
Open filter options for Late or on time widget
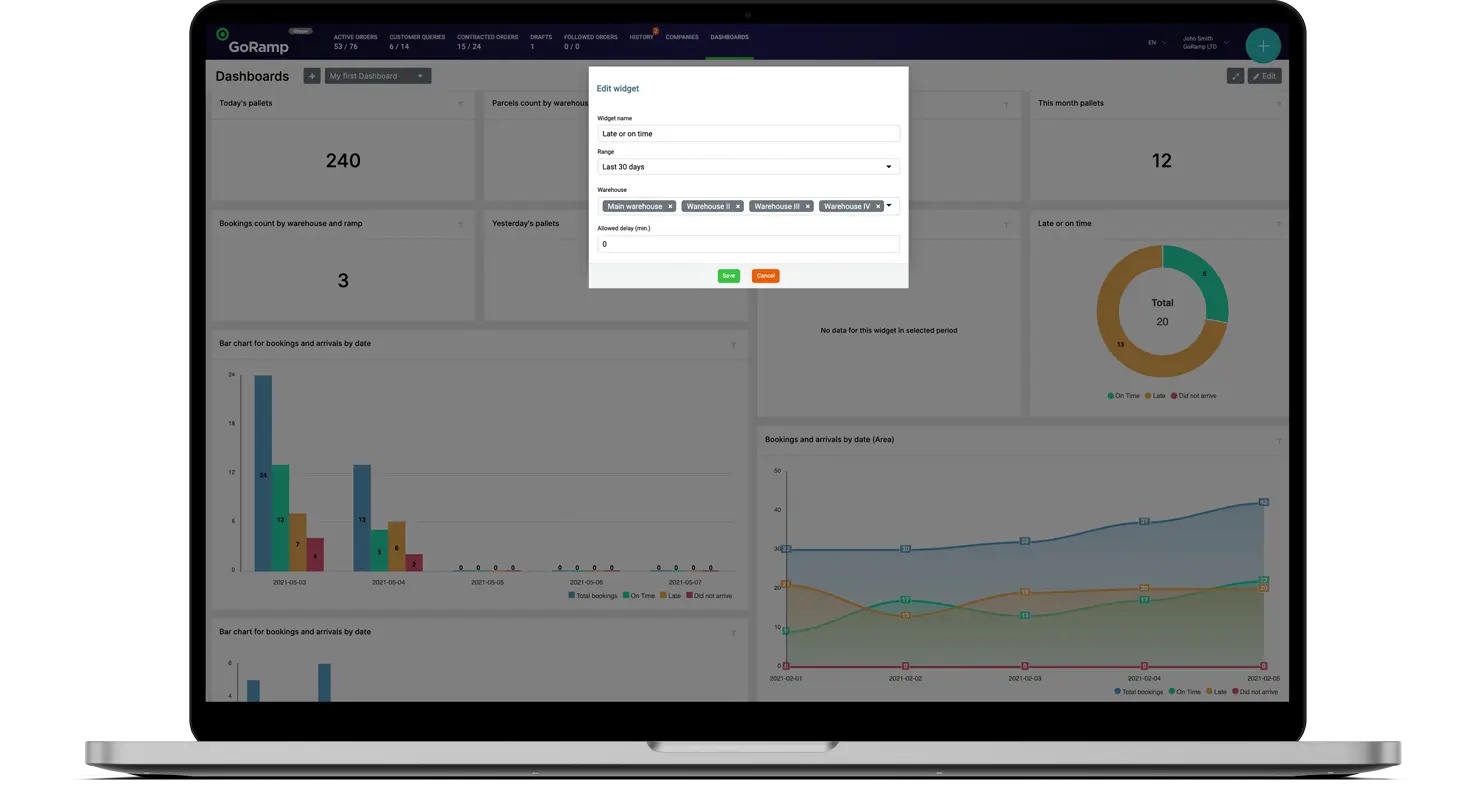pyautogui.click(x=1279, y=223)
